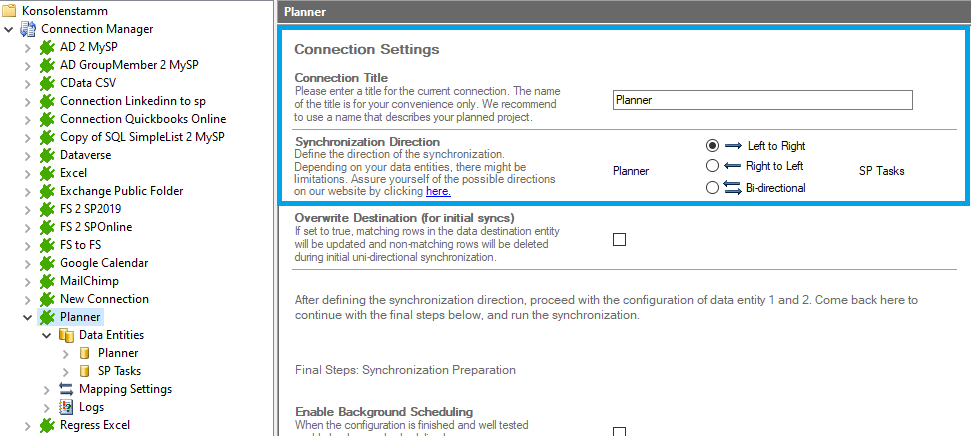Click the Data Entities folder icon
Screen dimensions: 971x436
pyautogui.click(x=66, y=335)
